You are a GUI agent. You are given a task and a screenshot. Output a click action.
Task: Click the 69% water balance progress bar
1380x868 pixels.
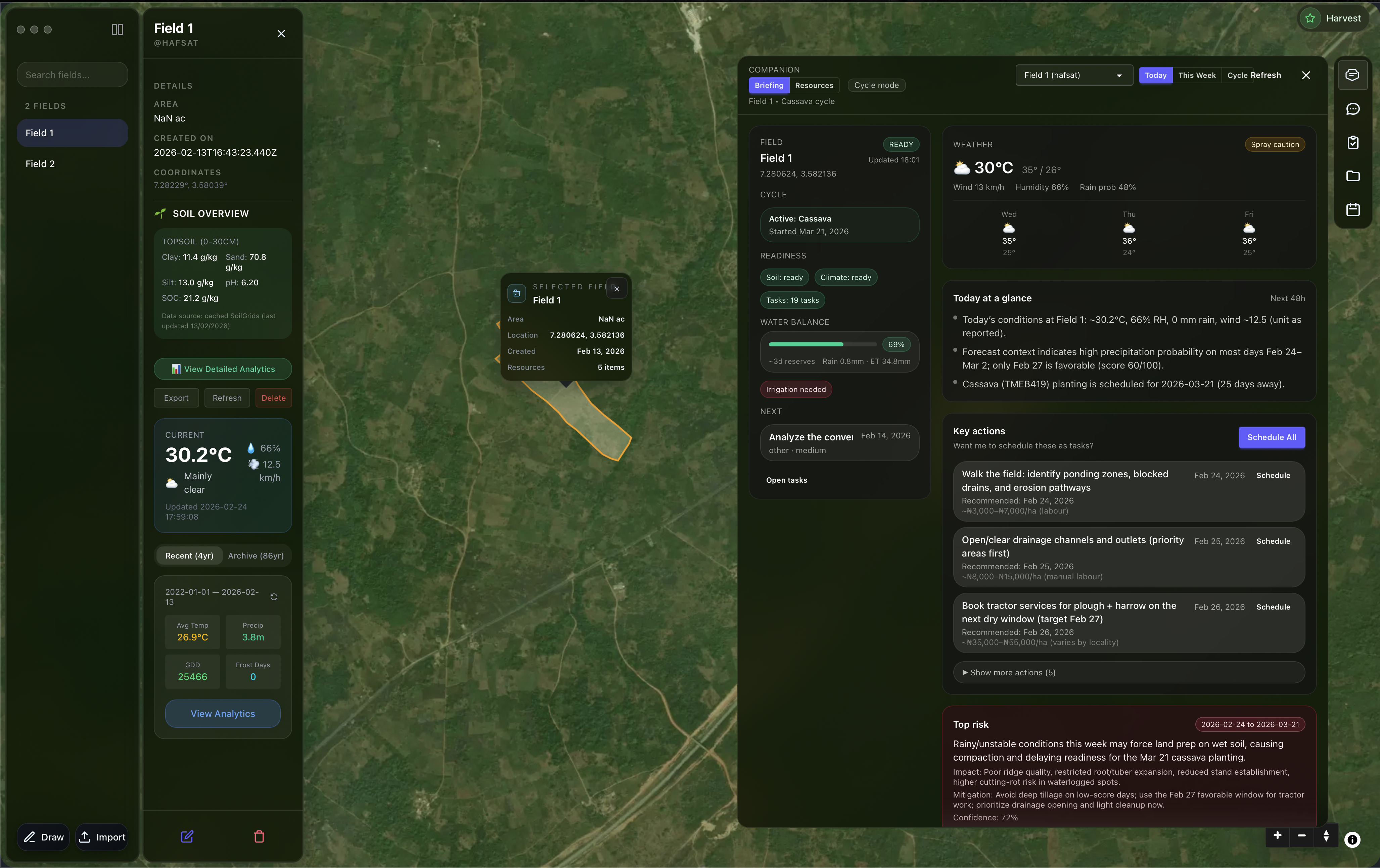[x=823, y=344]
